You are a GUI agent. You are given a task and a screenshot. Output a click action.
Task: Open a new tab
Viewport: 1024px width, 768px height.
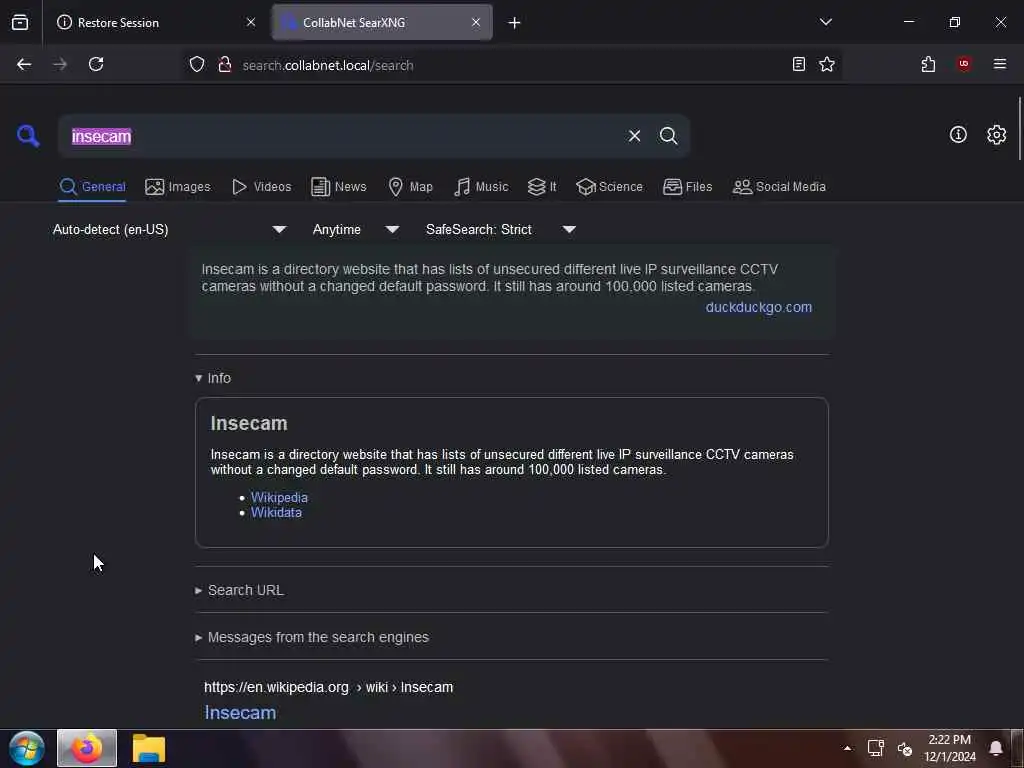(x=514, y=23)
